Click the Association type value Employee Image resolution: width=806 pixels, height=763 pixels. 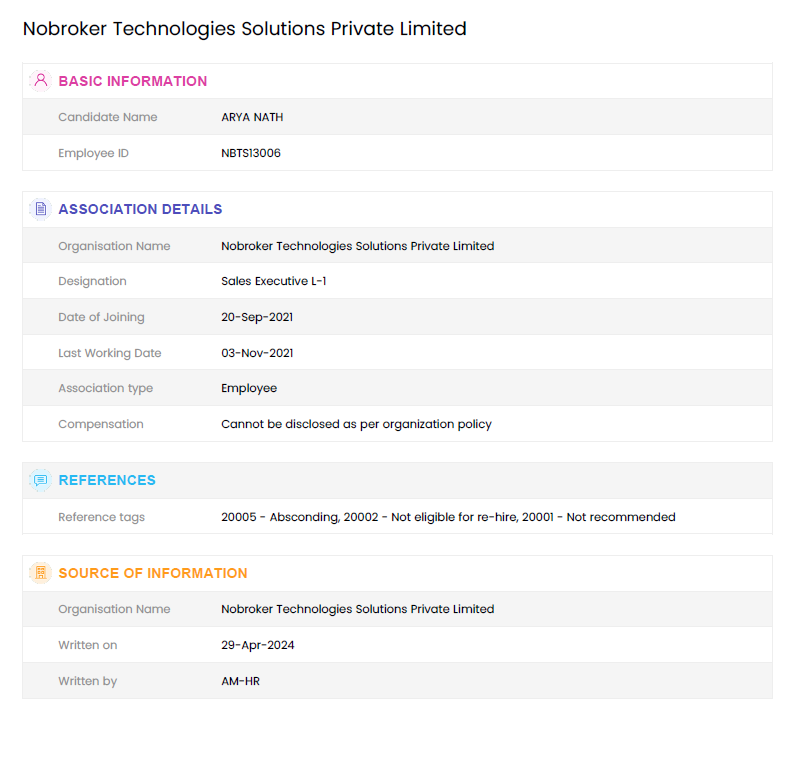coord(249,388)
